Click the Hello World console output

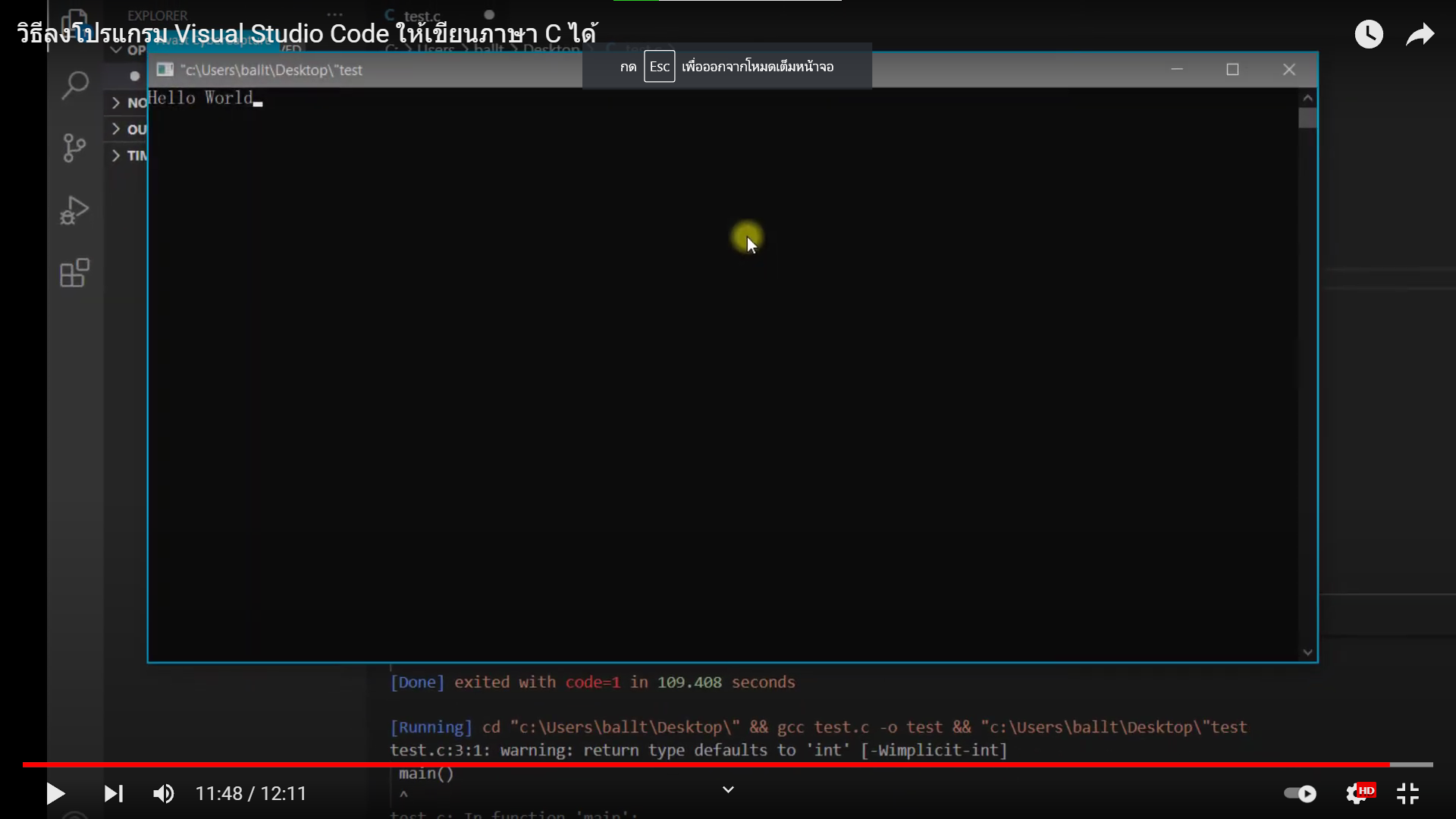(200, 98)
